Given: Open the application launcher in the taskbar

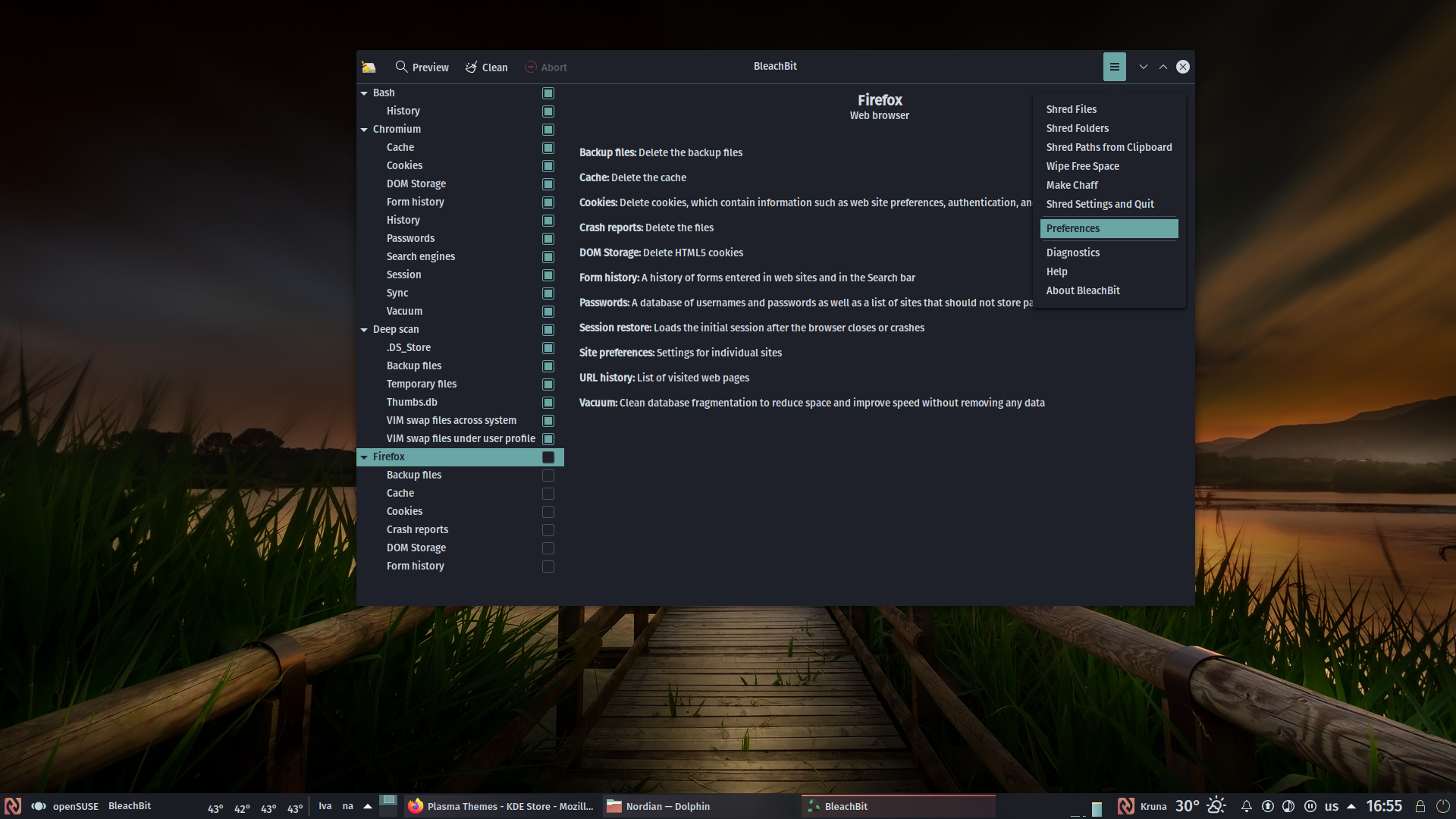Looking at the screenshot, I should click(x=12, y=806).
